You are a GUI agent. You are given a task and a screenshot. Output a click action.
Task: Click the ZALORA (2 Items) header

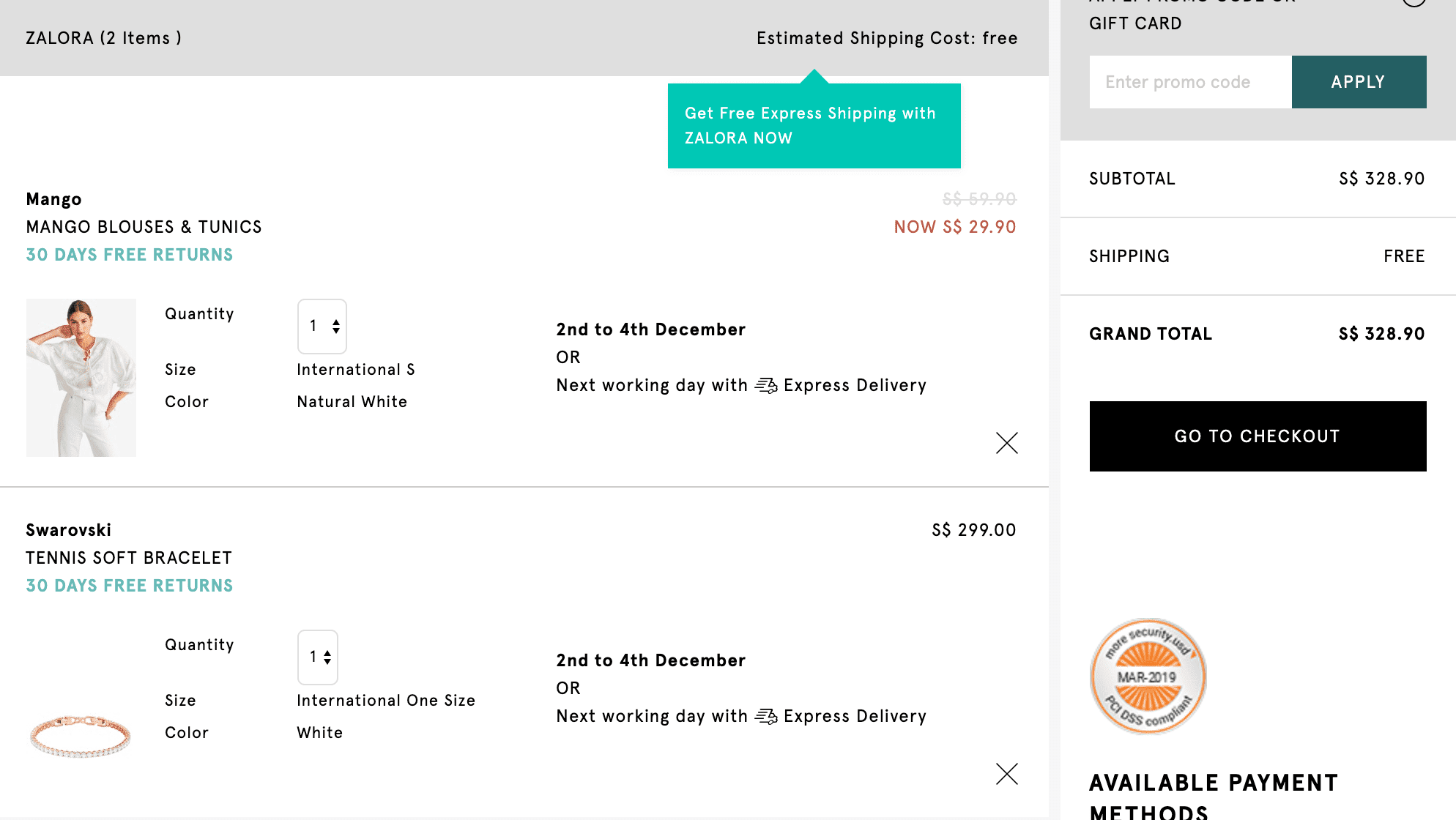[x=104, y=38]
